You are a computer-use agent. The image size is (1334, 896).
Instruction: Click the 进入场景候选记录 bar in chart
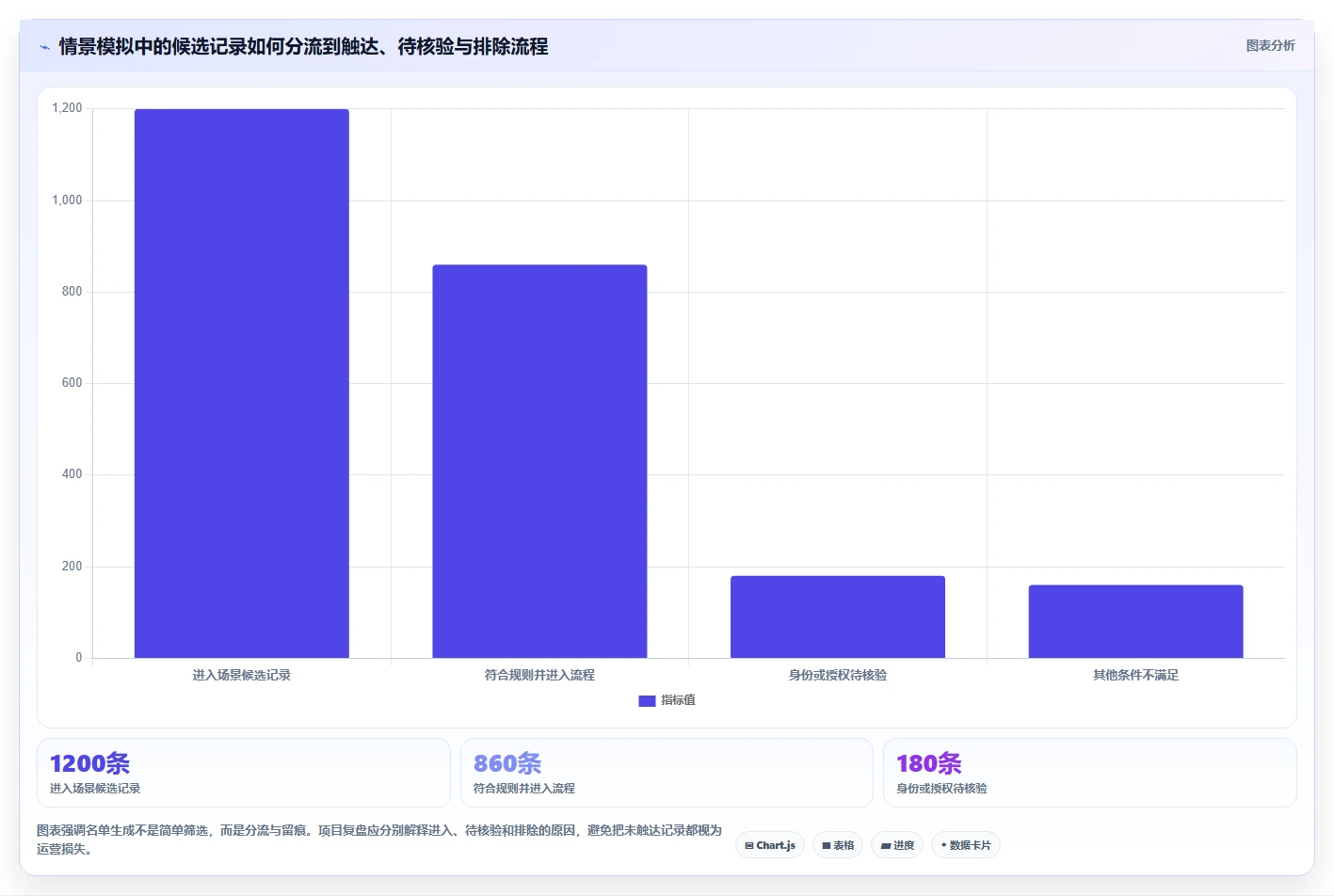click(242, 383)
